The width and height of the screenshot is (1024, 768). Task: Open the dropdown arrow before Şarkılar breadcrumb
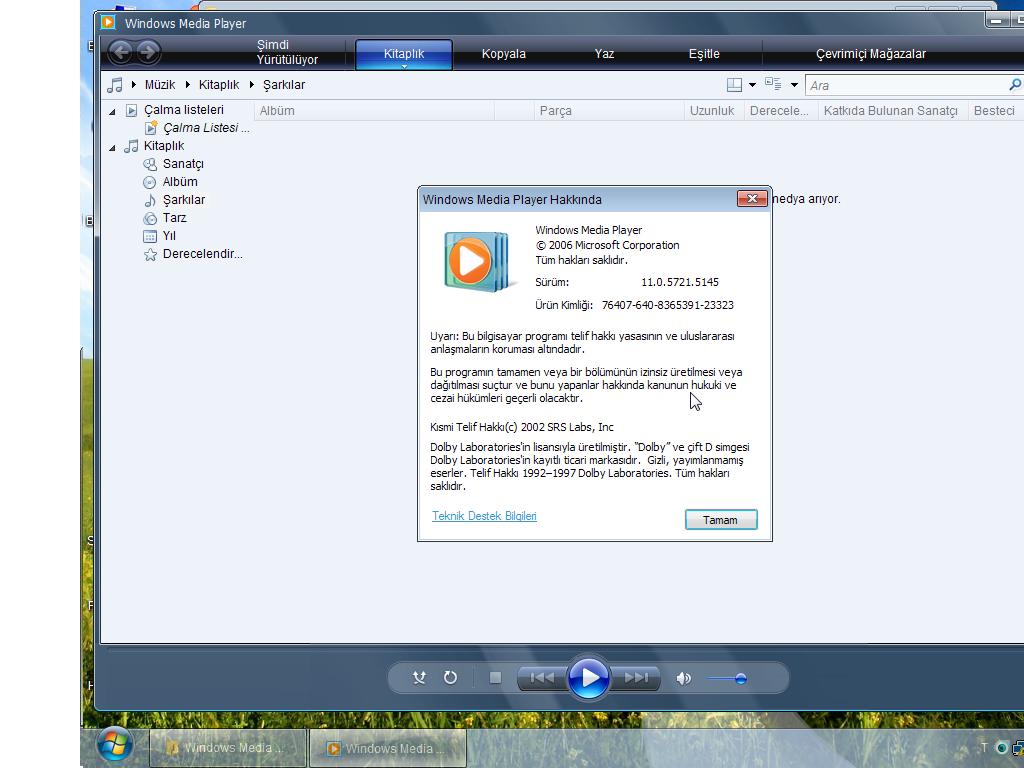pyautogui.click(x=251, y=84)
